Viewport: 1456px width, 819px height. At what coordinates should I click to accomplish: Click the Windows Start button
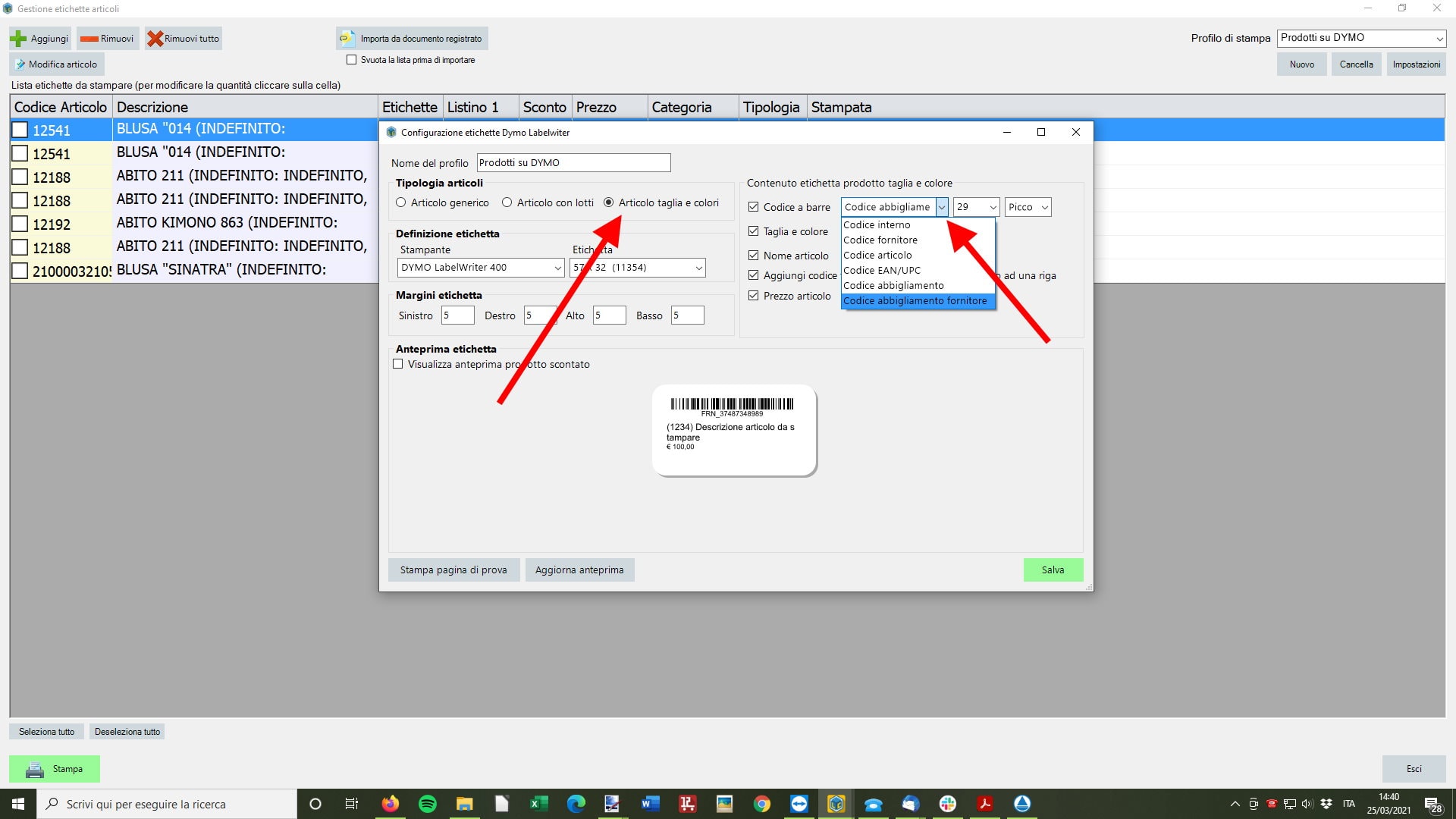point(18,804)
